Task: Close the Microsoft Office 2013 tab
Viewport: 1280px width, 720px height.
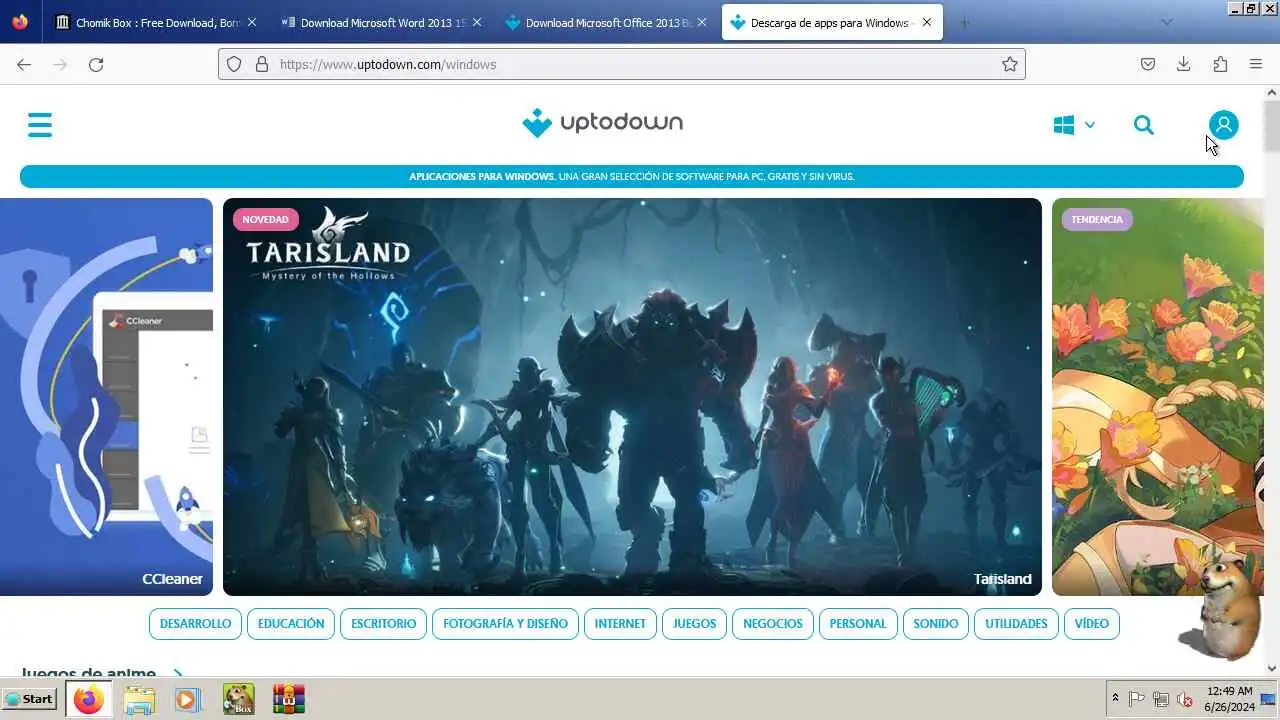Action: (702, 22)
